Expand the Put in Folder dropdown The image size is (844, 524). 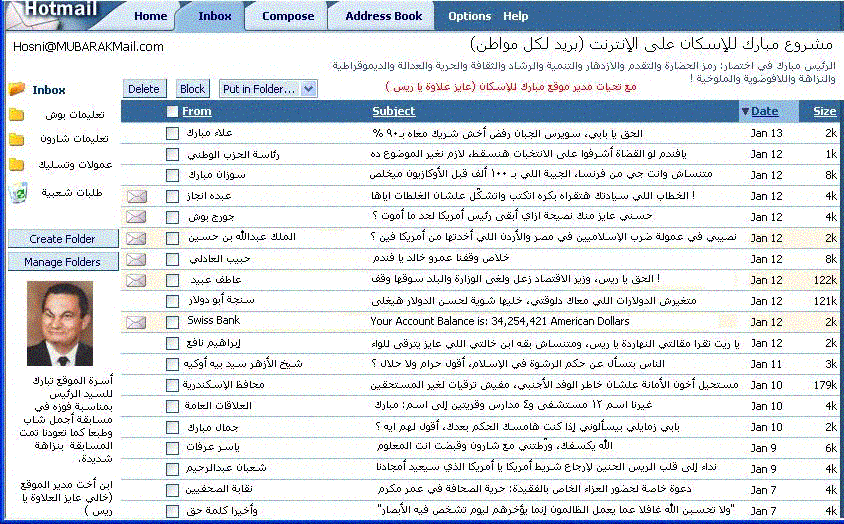coord(308,89)
